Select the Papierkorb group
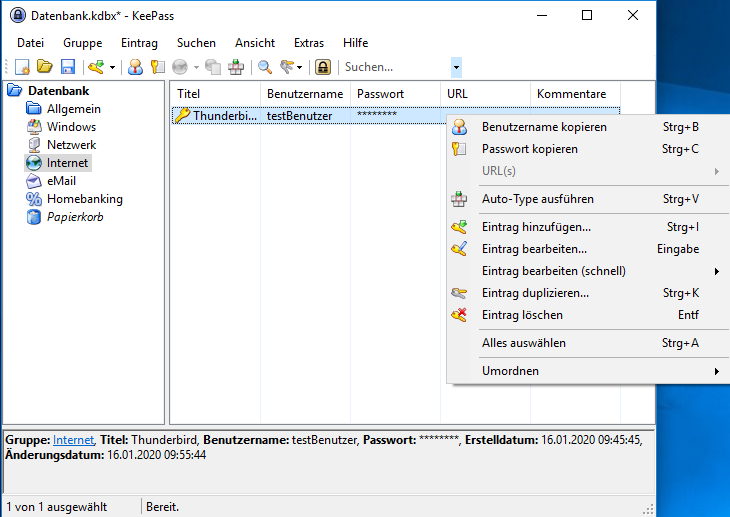Image resolution: width=730 pixels, height=517 pixels. coord(75,217)
